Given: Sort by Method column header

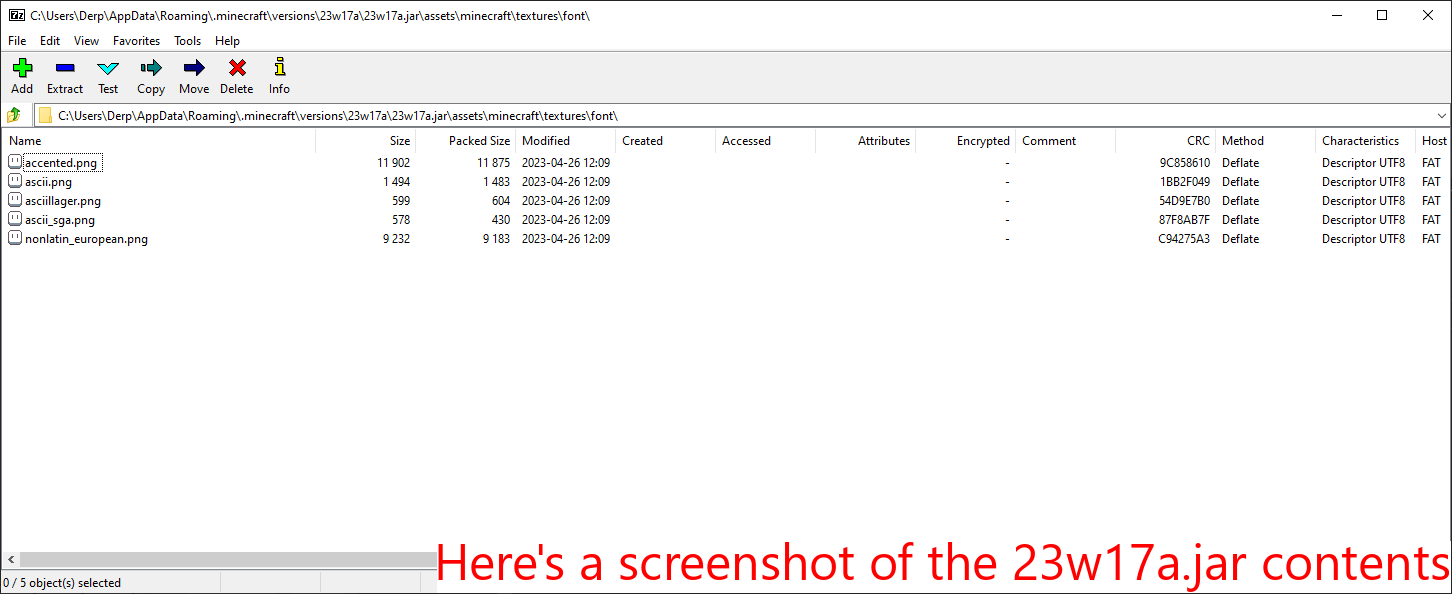Looking at the screenshot, I should coord(1266,141).
